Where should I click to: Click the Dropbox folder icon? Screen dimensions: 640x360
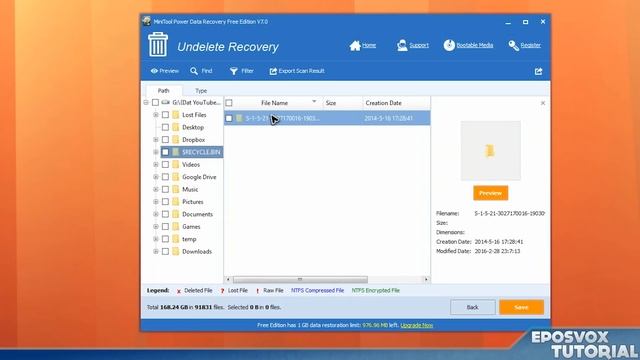(x=176, y=140)
